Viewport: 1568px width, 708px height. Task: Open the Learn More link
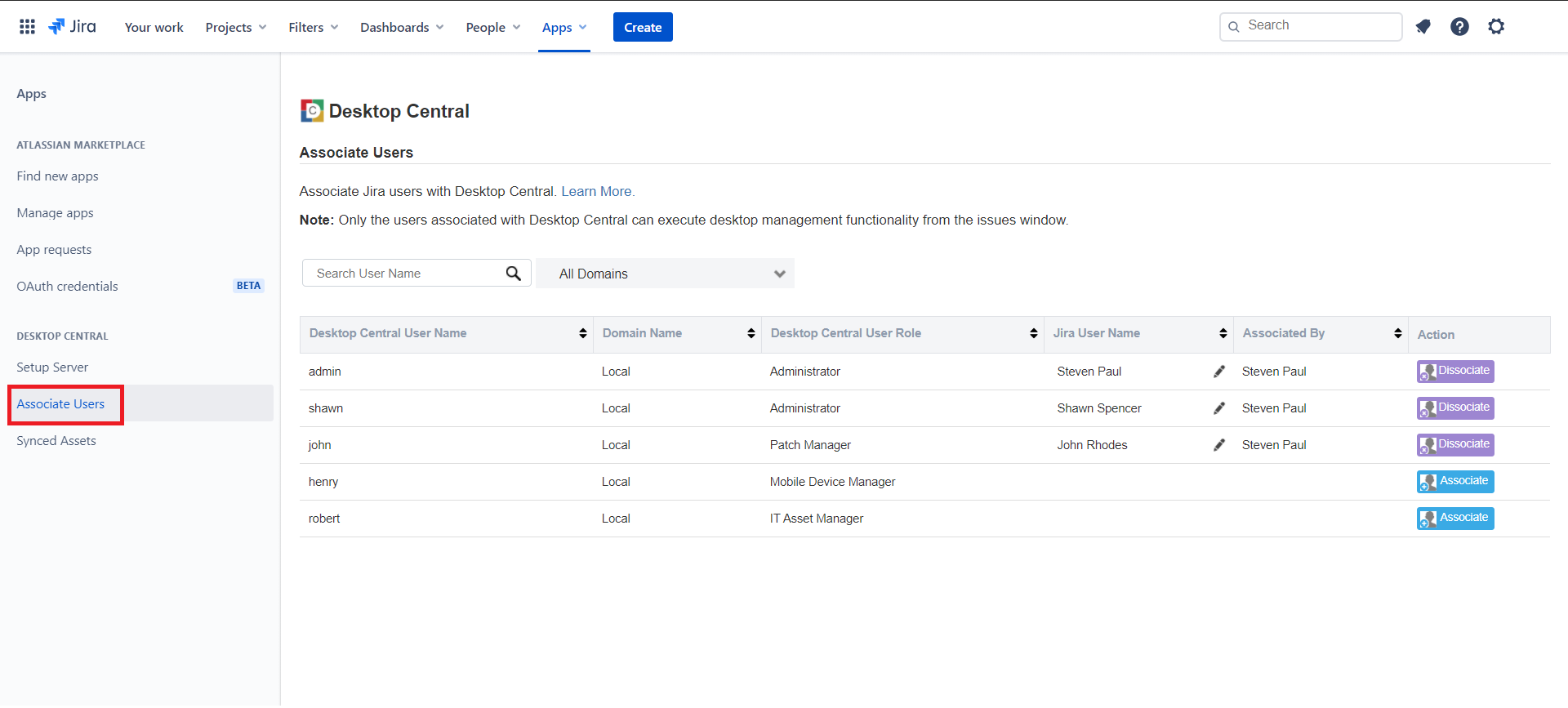click(x=597, y=191)
